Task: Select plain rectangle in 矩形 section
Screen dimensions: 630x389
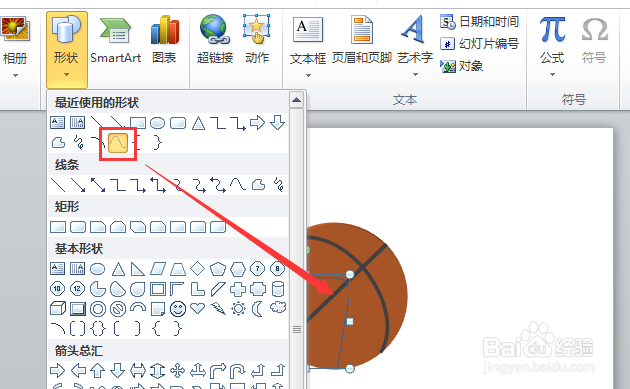Action: point(58,227)
